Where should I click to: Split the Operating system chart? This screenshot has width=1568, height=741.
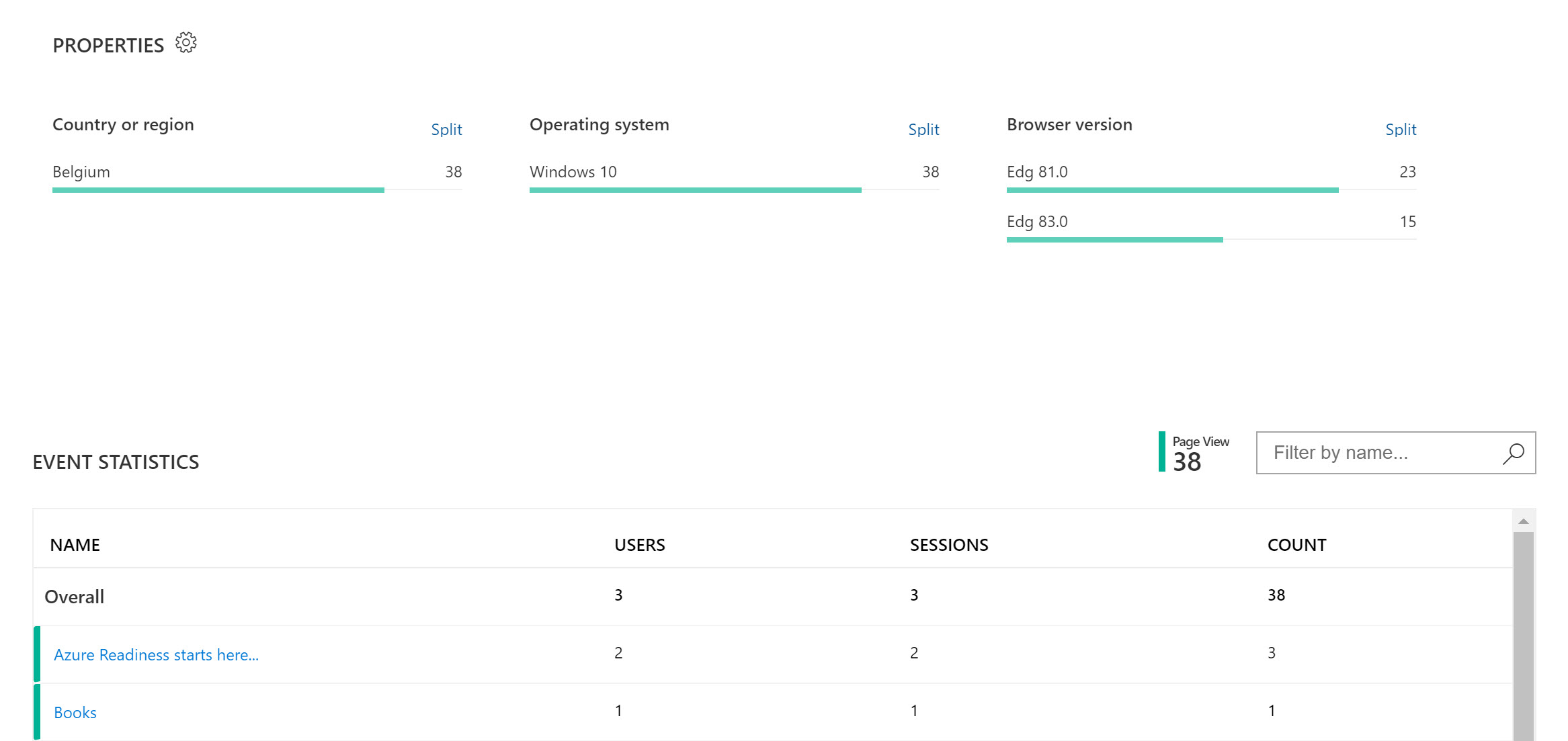tap(923, 129)
